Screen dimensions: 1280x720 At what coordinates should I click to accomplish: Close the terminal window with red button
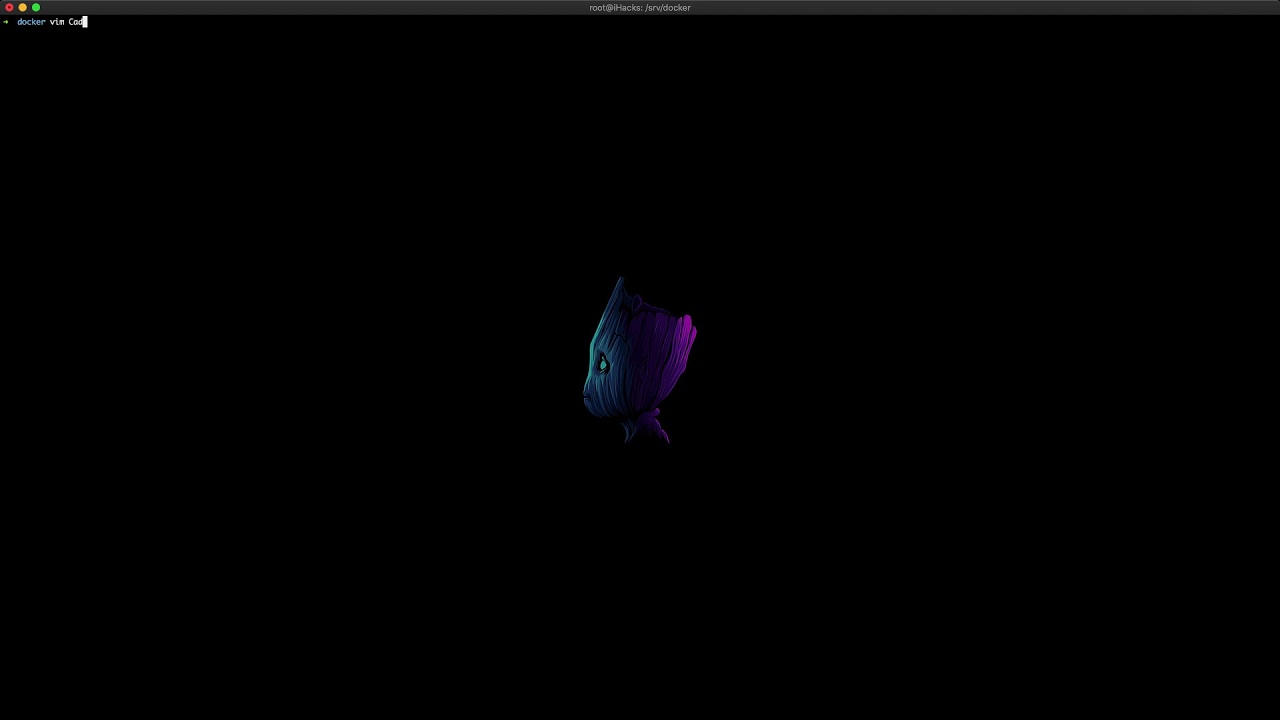coord(9,7)
